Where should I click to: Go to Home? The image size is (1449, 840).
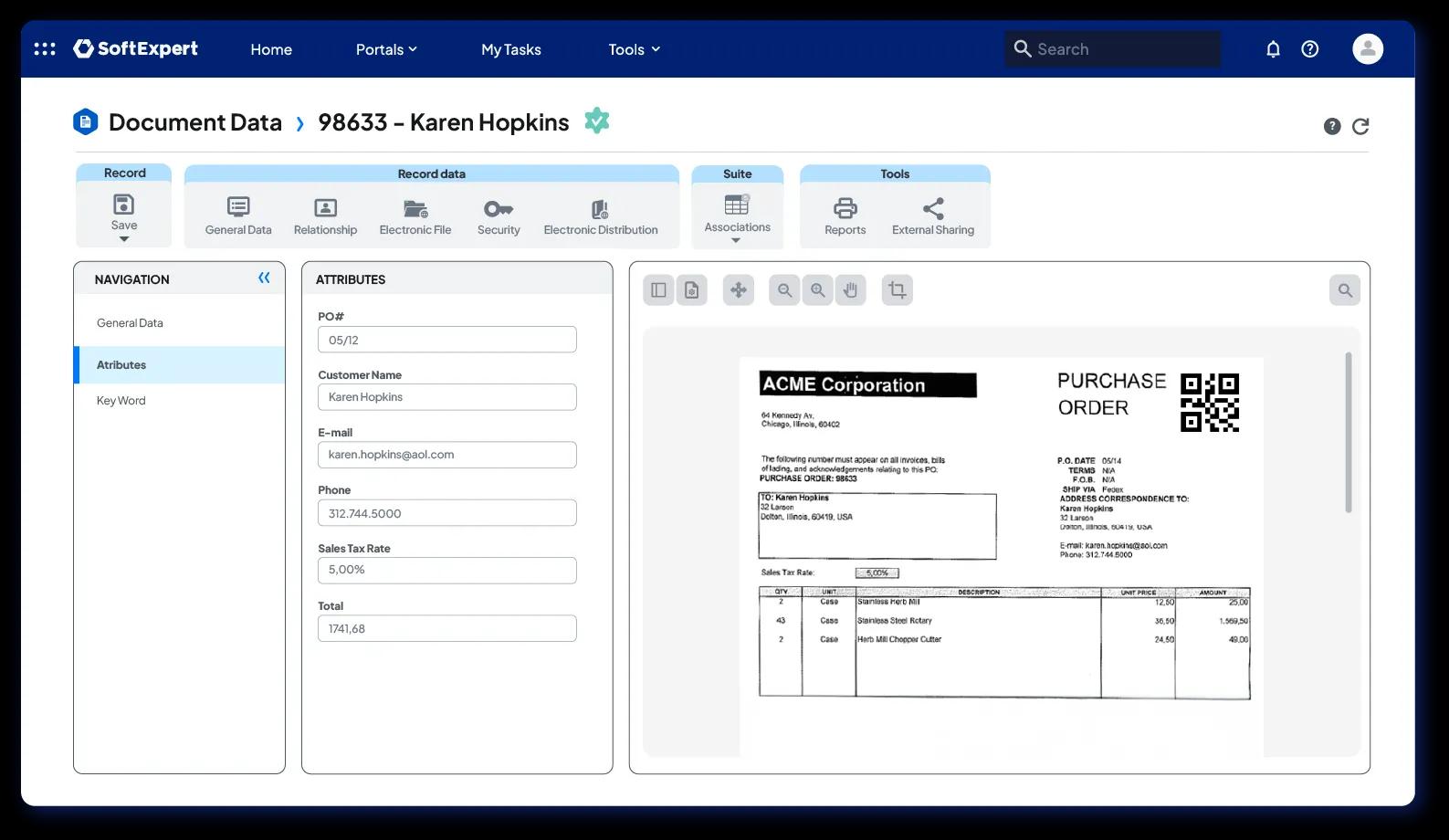pos(271,49)
